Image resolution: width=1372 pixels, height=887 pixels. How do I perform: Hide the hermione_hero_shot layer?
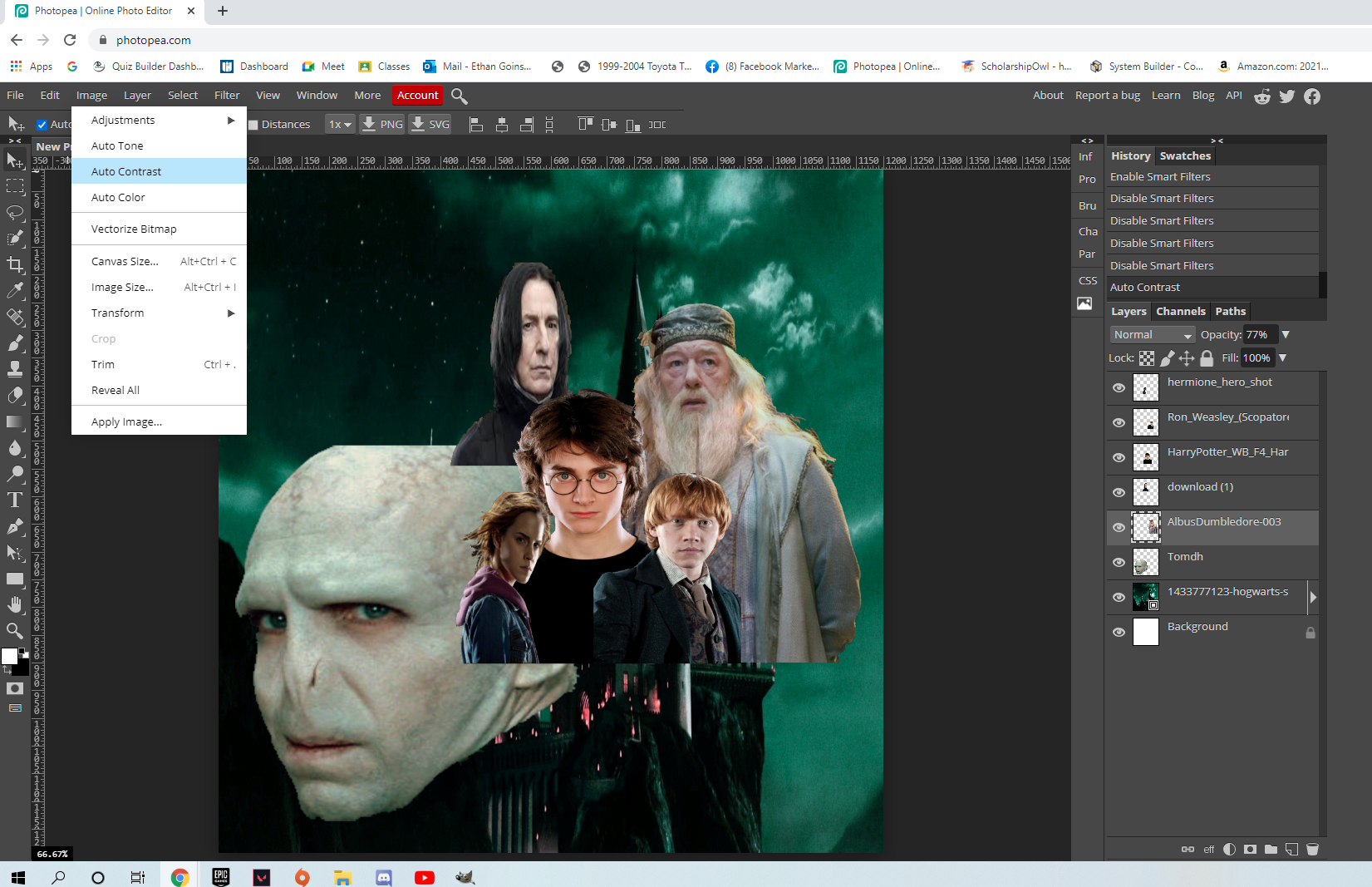pyautogui.click(x=1119, y=387)
